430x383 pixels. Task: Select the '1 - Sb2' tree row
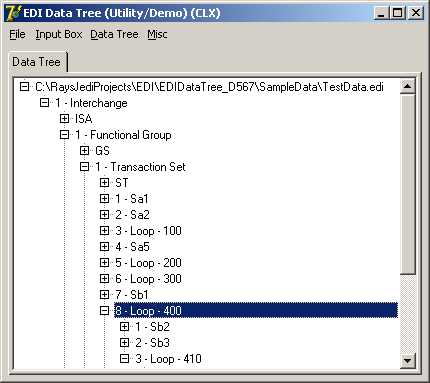coord(152,327)
